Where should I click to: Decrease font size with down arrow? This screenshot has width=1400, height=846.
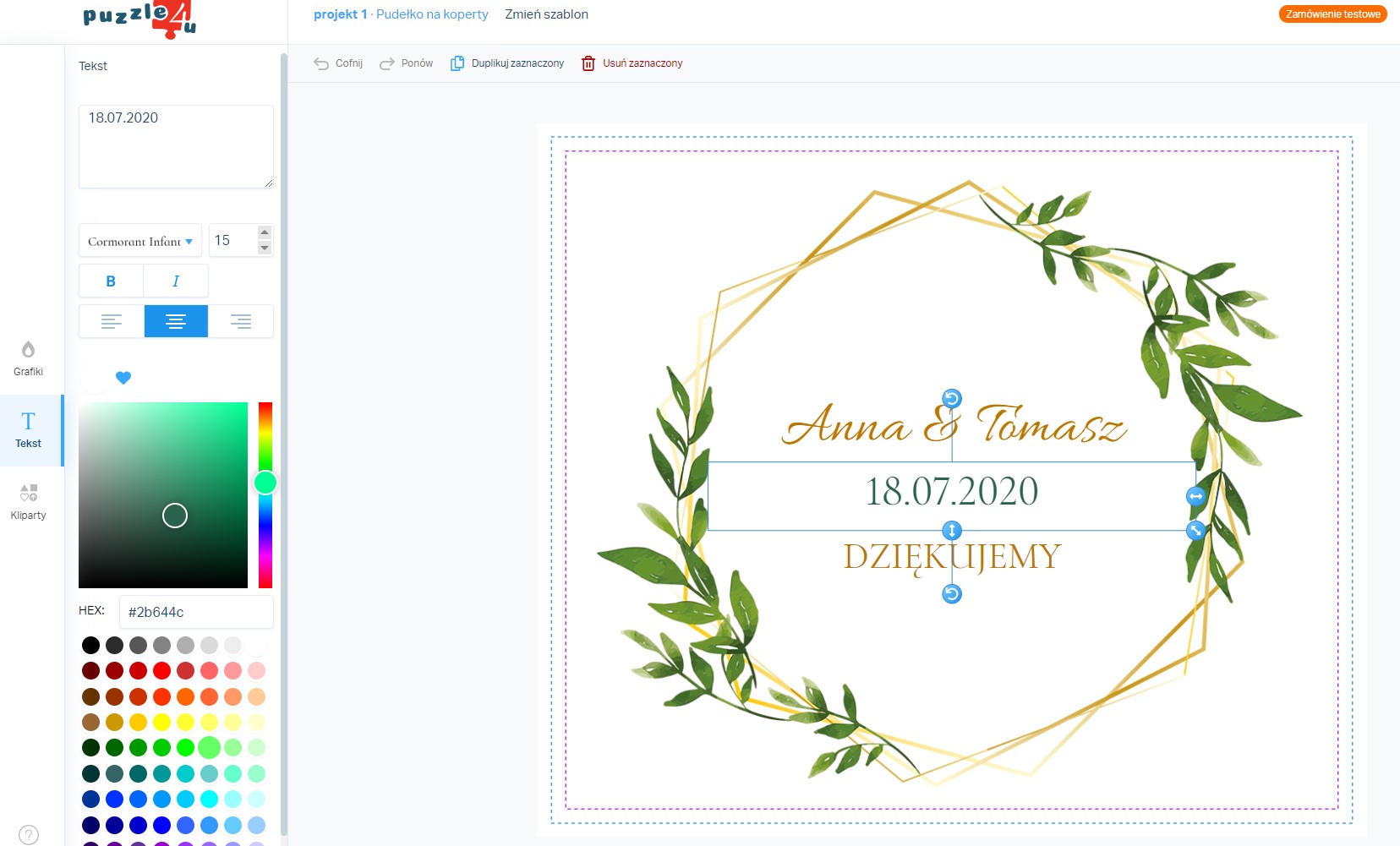[x=265, y=248]
